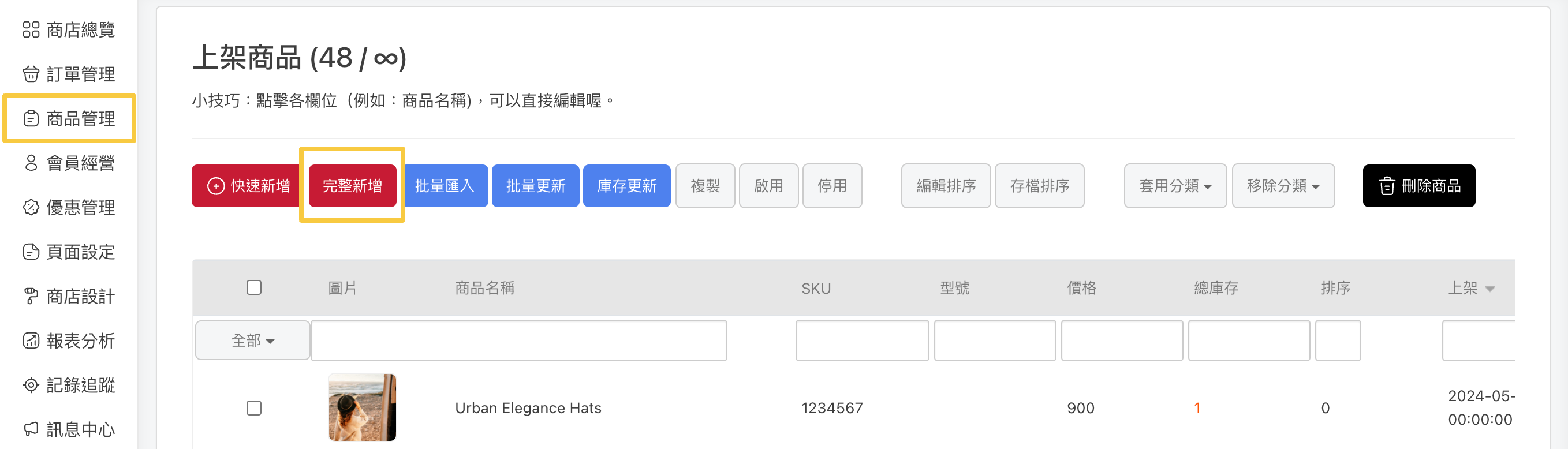The width and height of the screenshot is (1568, 449).
Task: Click the 商品名稱 filter input field
Action: point(518,341)
